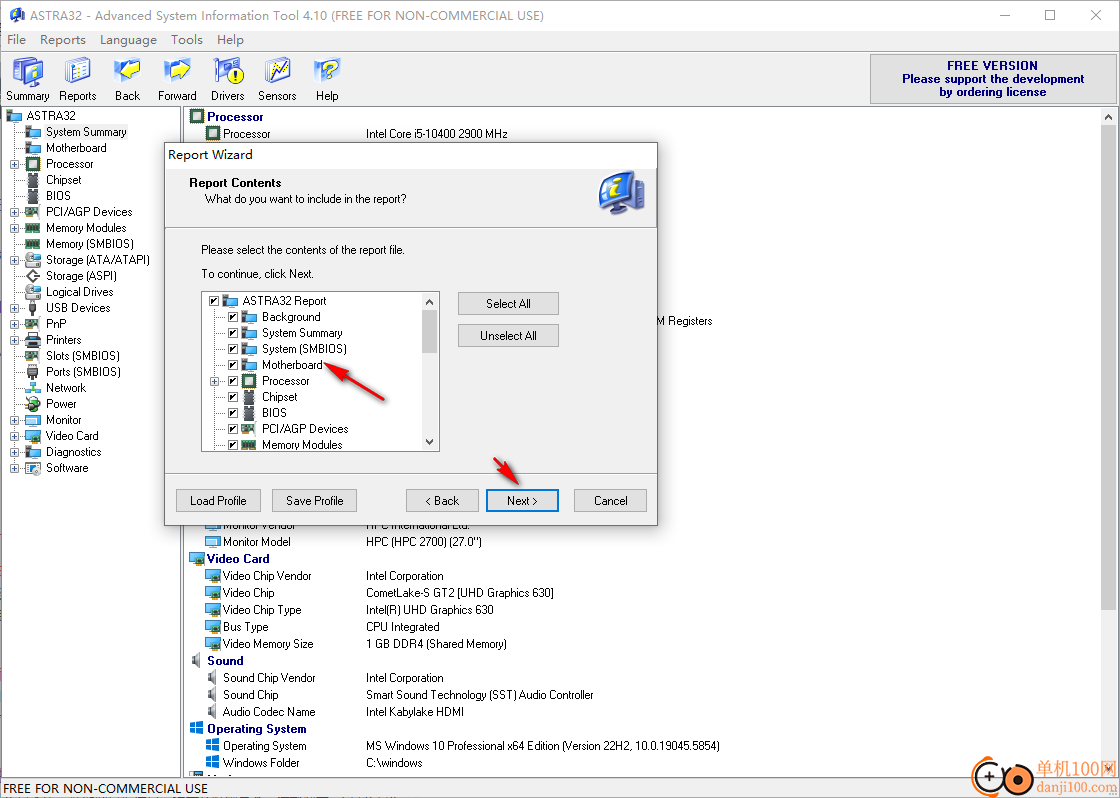The width and height of the screenshot is (1120, 798).
Task: Click the USB Devices icon in sidebar
Action: click(x=33, y=308)
